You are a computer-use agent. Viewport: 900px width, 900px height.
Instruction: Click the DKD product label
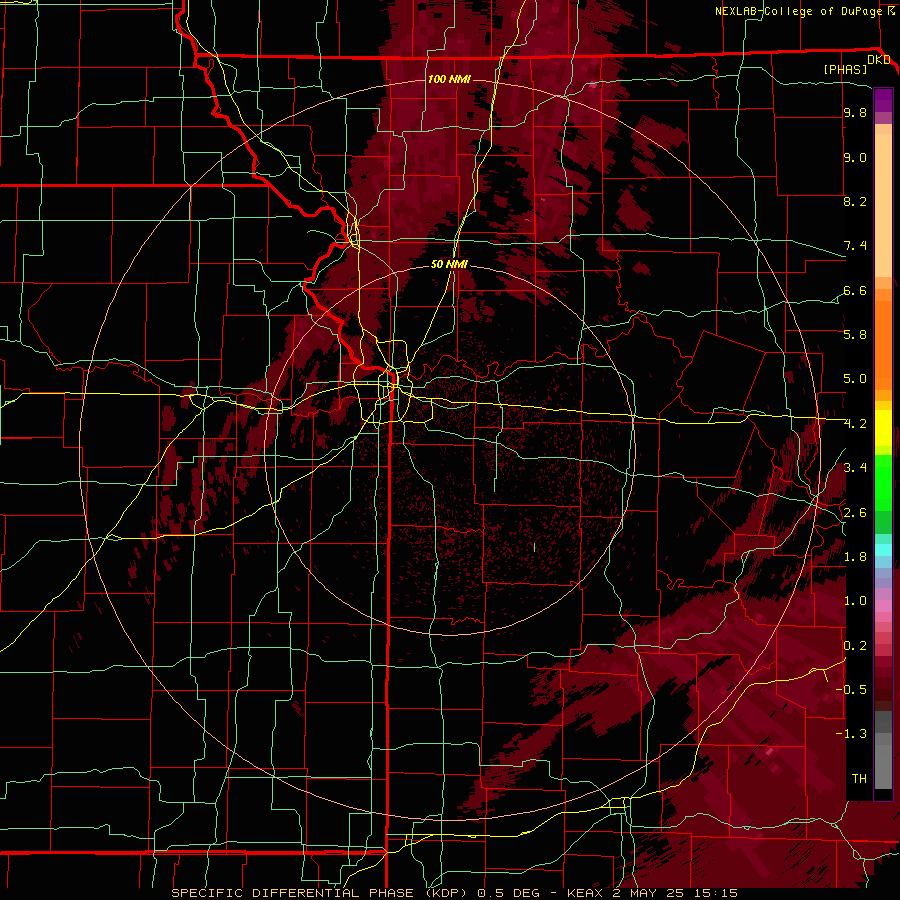tap(878, 59)
